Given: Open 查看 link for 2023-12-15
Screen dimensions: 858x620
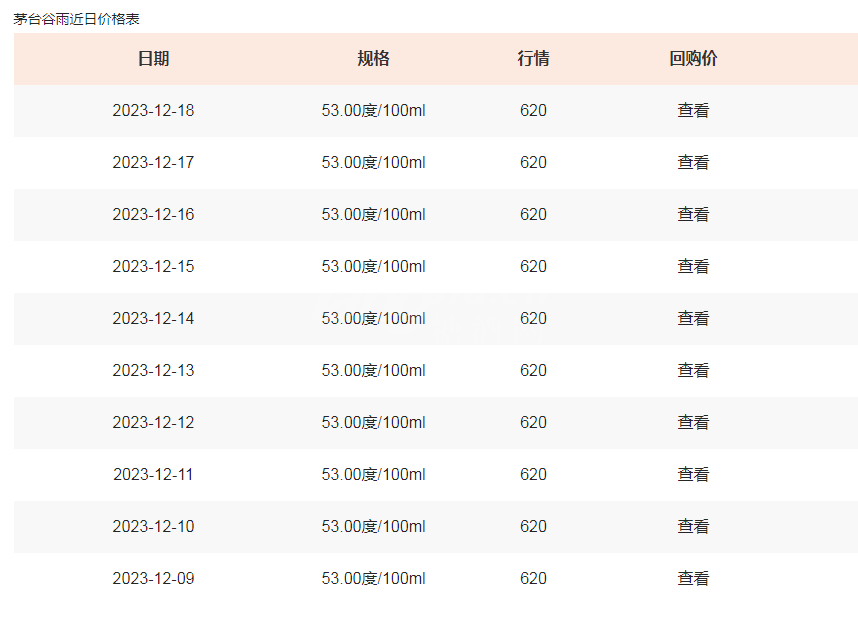Looking at the screenshot, I should 693,266.
